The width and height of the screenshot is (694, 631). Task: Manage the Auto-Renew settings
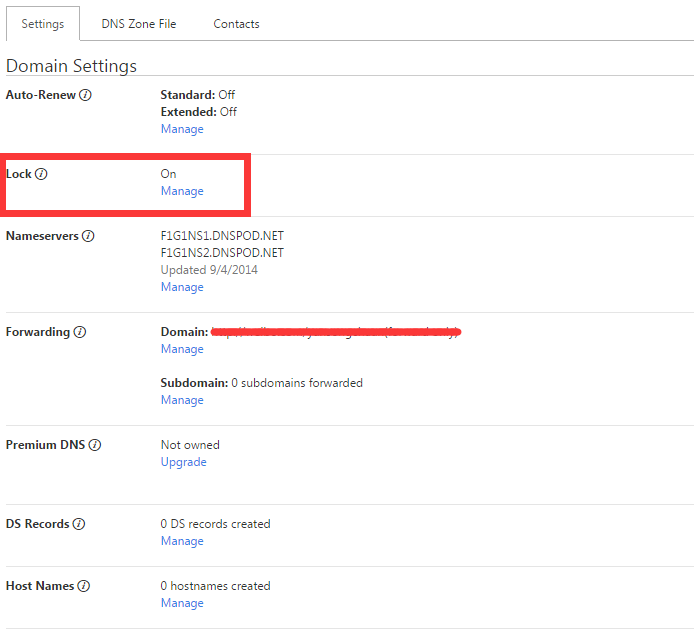pos(182,129)
